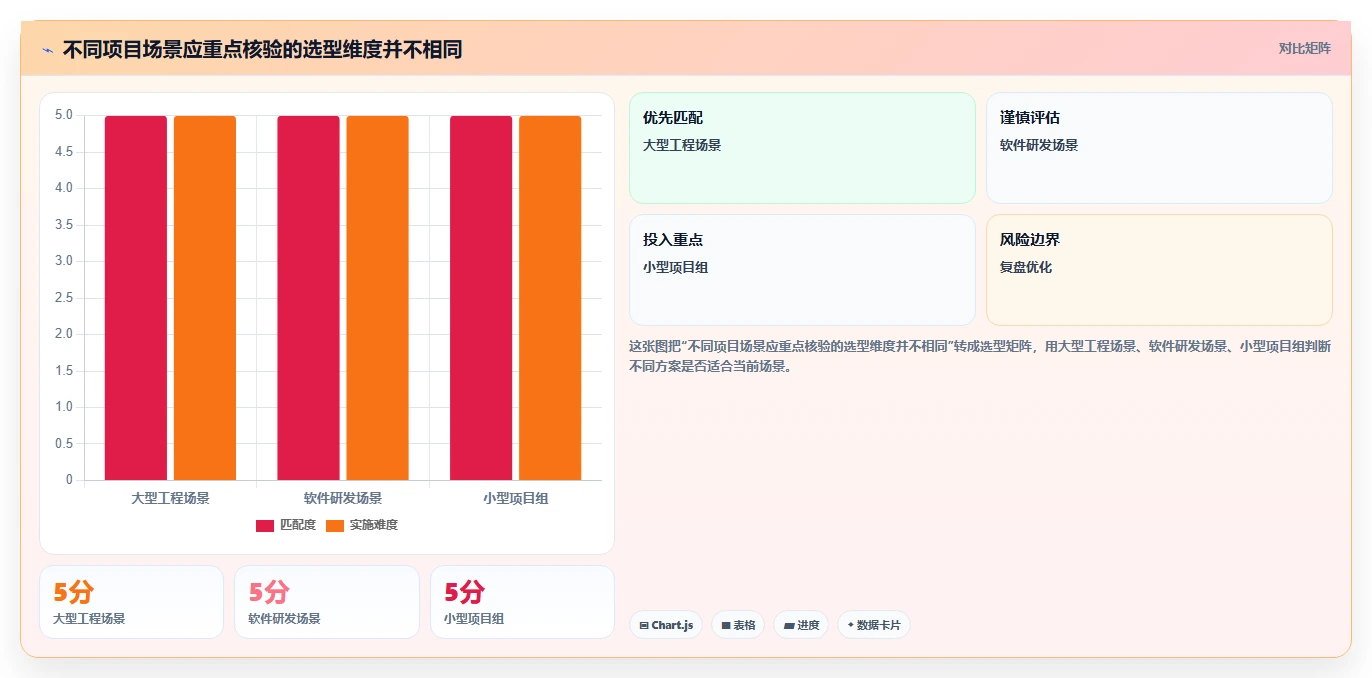The width and height of the screenshot is (1372, 678).
Task: Click the description paragraph starting 这张图把
Action: pos(980,356)
